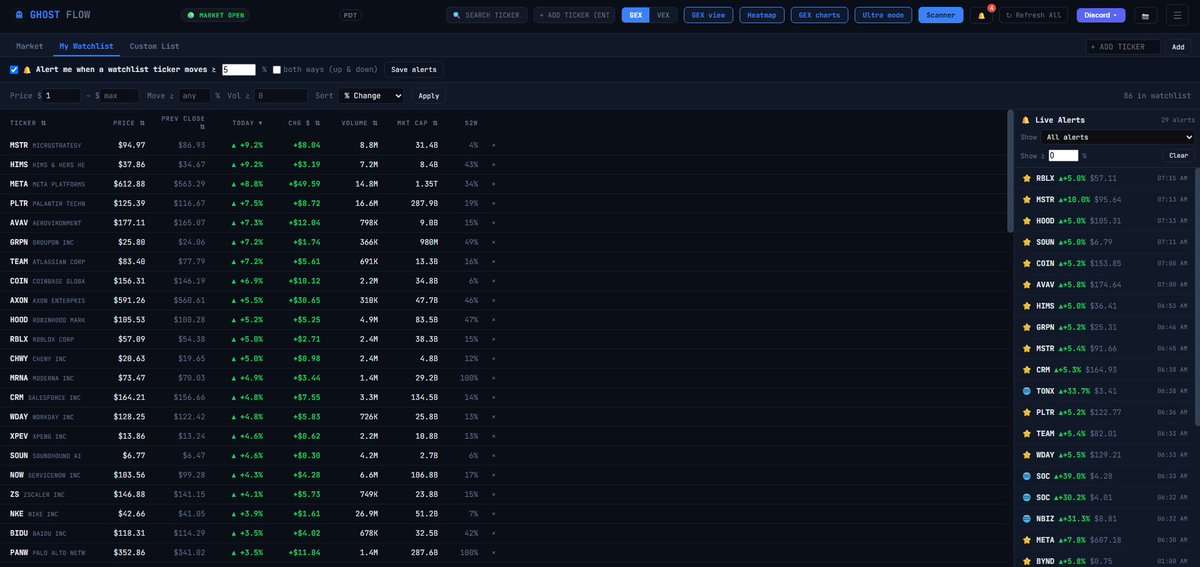The height and width of the screenshot is (567, 1200).
Task: Focus the Search Ticker field
Action: coord(487,15)
